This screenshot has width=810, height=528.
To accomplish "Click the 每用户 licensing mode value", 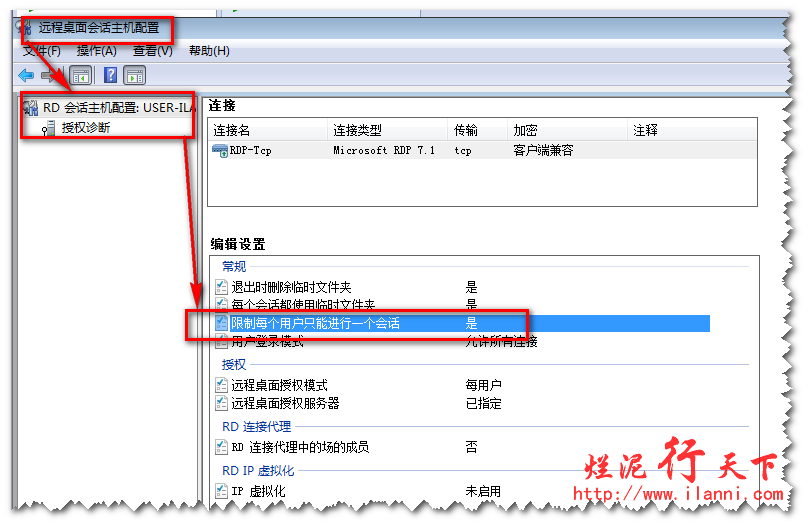I will (x=484, y=385).
